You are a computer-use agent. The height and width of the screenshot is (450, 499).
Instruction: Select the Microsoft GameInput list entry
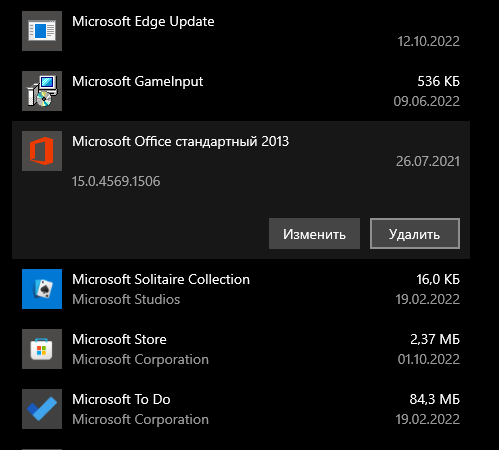241,91
